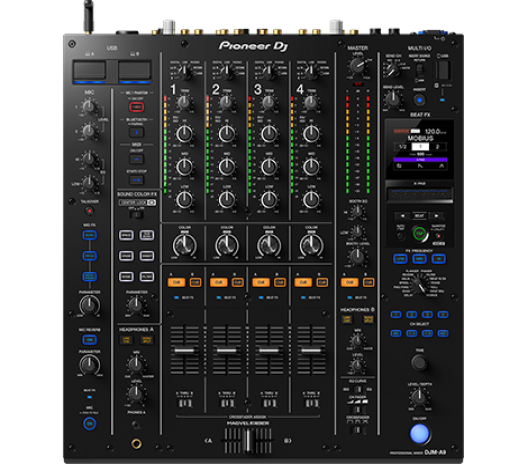Turn the channel 2 input selector switch
The width and height of the screenshot is (528, 464).
[x=227, y=71]
